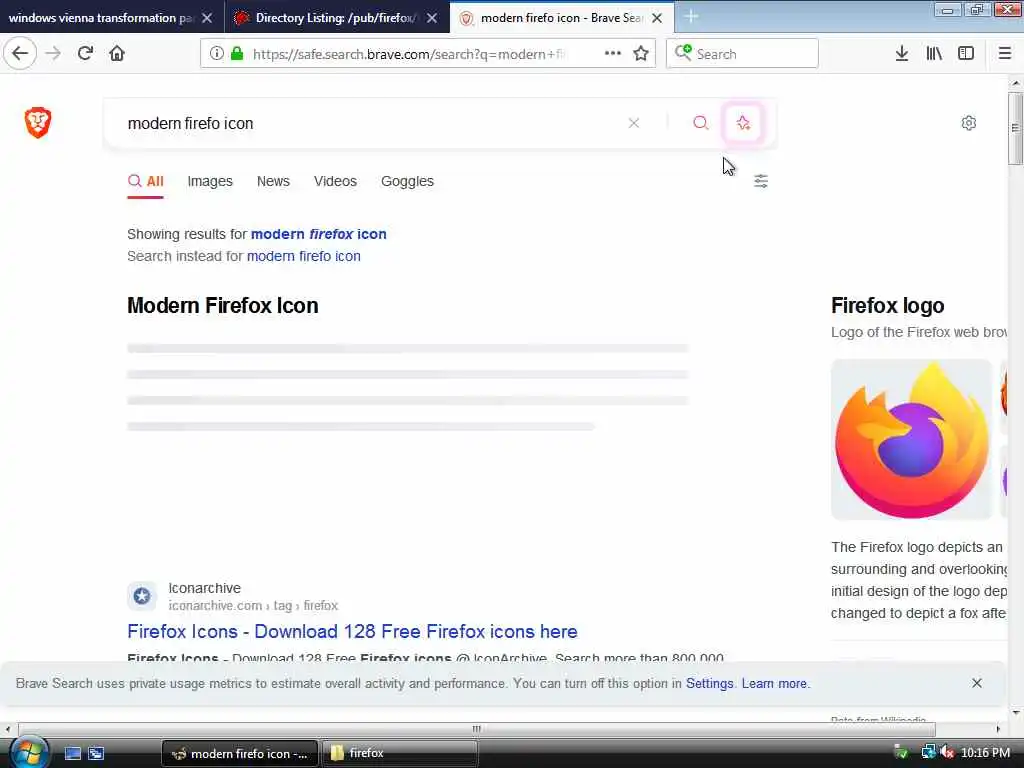This screenshot has height=768, width=1024.
Task: Open the Firefox hamburger menu
Action: tap(1005, 54)
